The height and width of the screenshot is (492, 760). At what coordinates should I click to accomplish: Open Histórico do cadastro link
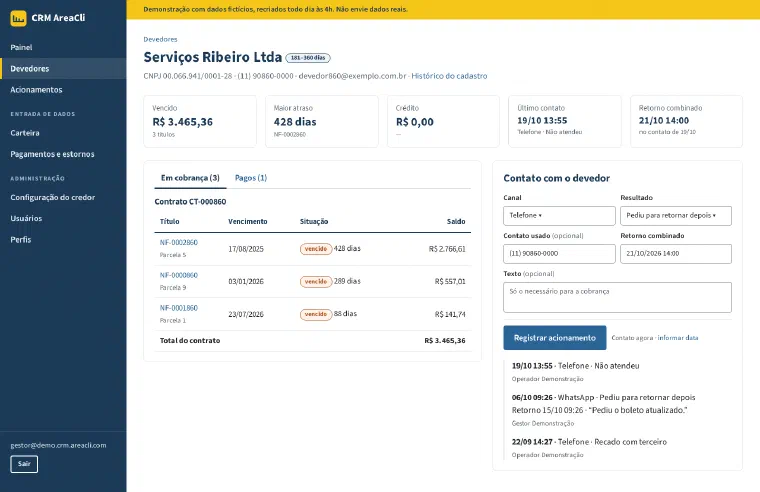pyautogui.click(x=449, y=76)
